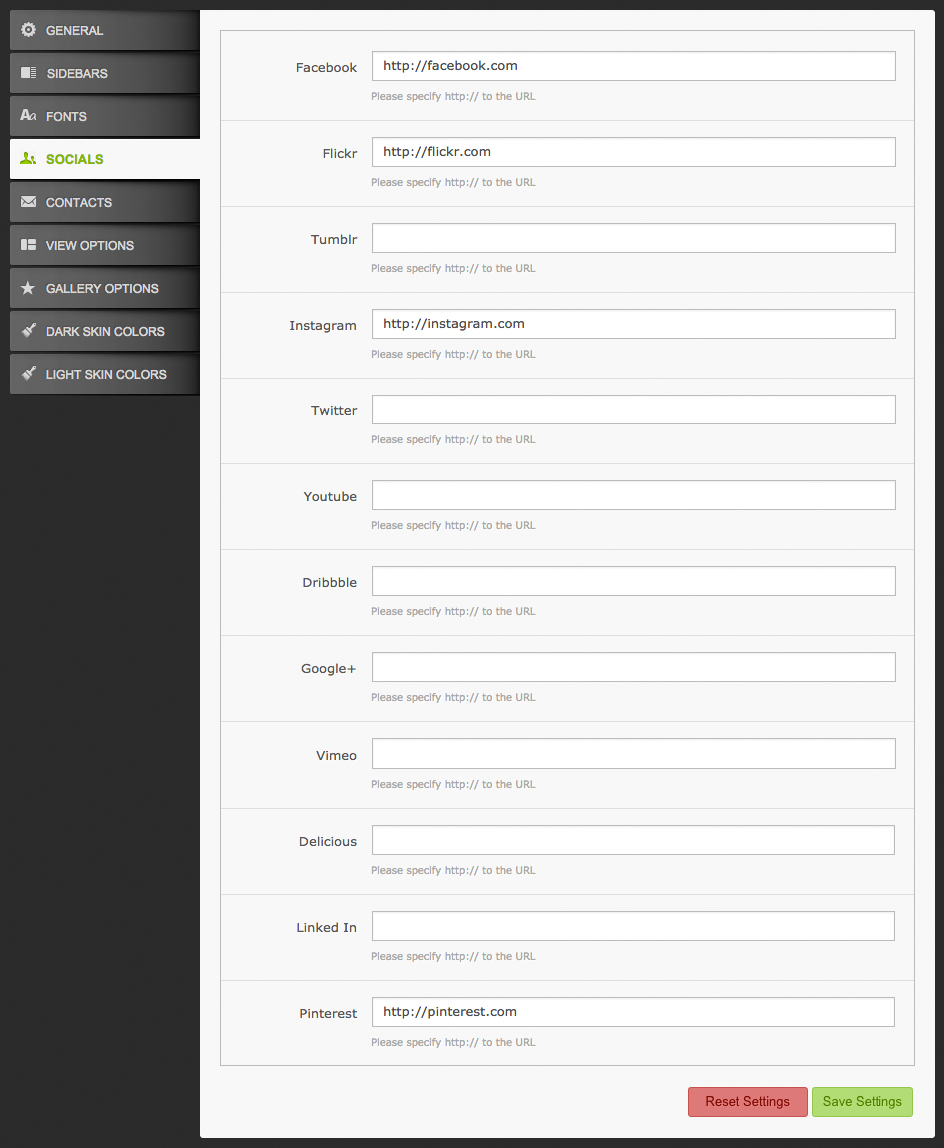Click the Light Skin Colors brush icon
Screen dimensions: 944x1148
coord(29,373)
